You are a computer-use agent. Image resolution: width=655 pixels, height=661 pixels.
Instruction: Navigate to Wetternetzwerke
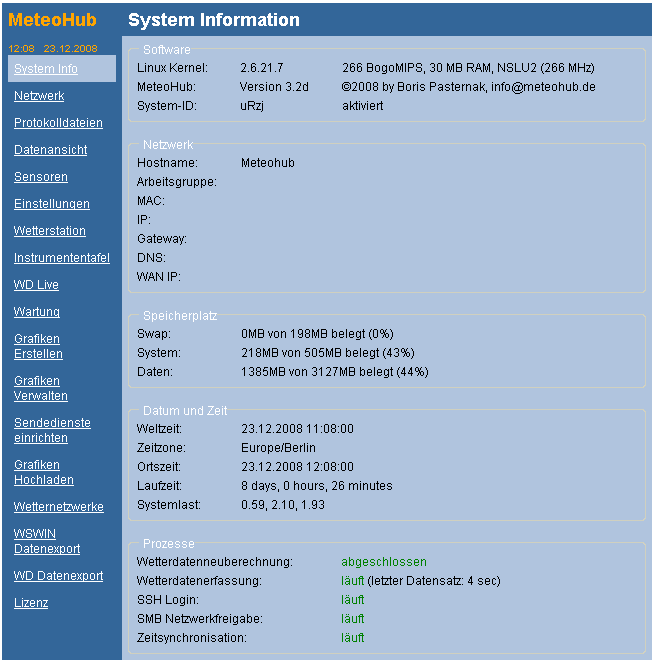(x=59, y=507)
